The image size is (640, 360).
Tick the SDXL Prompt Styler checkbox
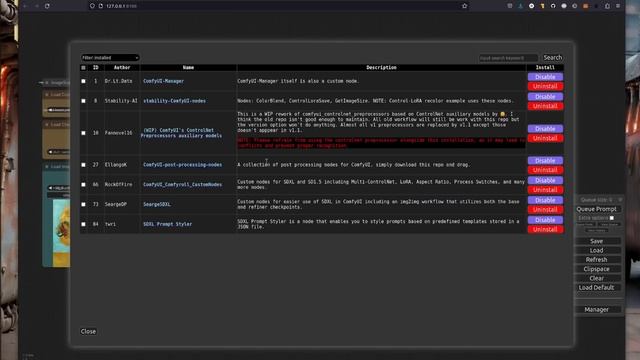(x=83, y=224)
